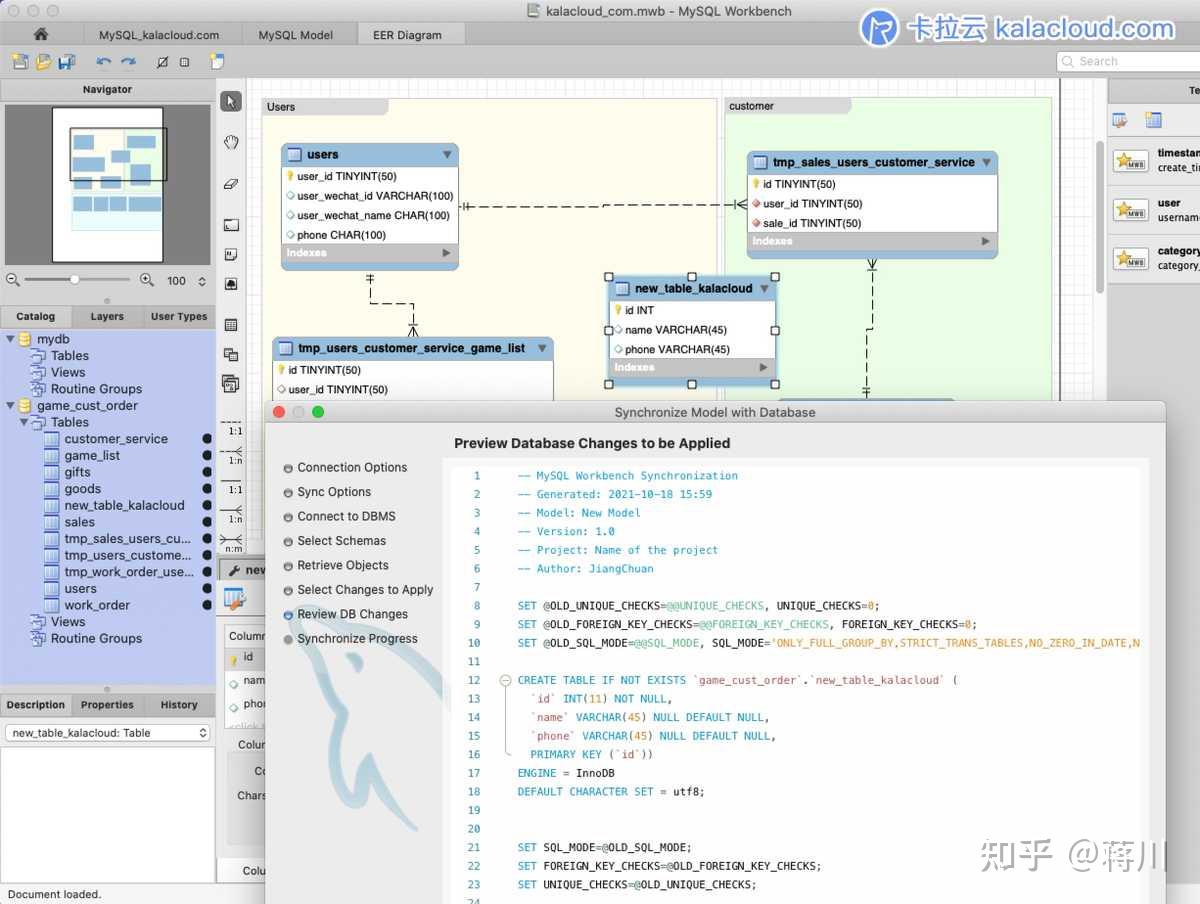Image resolution: width=1200 pixels, height=904 pixels.
Task: Switch to the MySQL Model tab
Action: [296, 35]
